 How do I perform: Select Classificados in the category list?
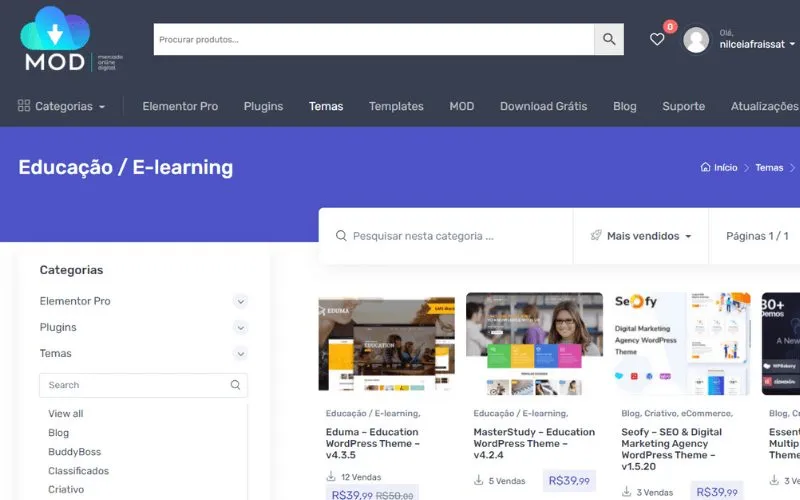[79, 470]
